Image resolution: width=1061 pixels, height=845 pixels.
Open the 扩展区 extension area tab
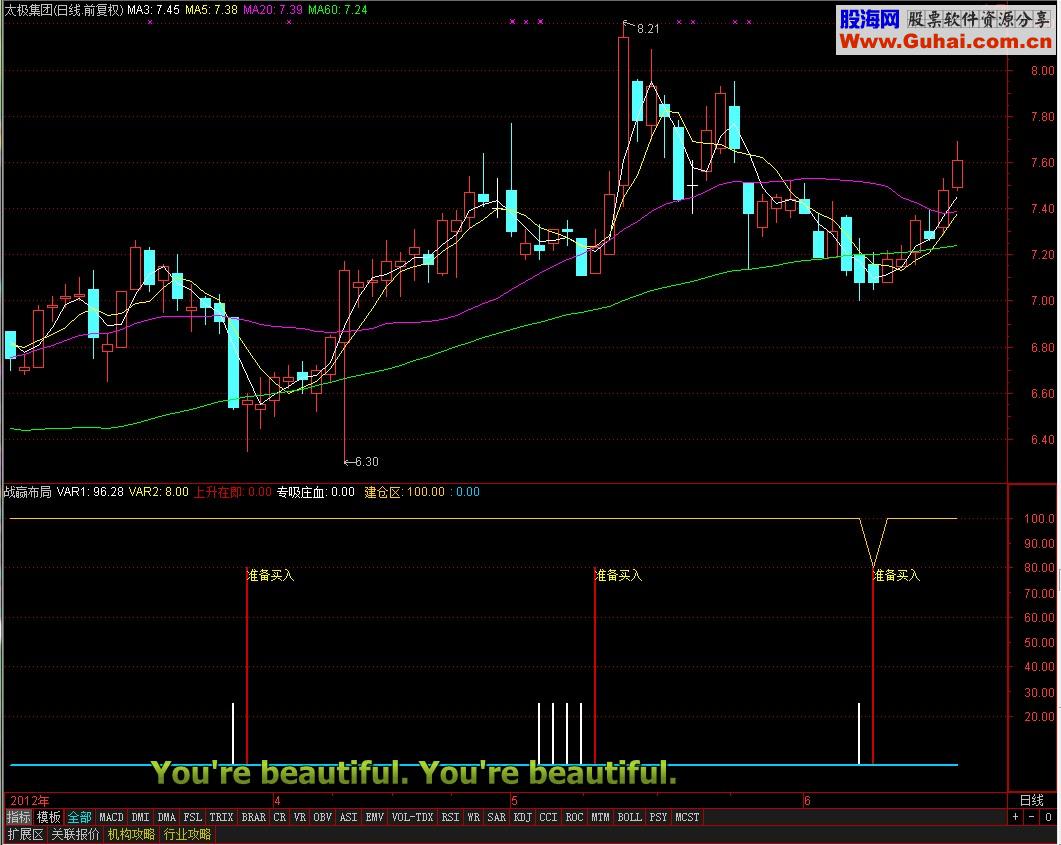(26, 835)
